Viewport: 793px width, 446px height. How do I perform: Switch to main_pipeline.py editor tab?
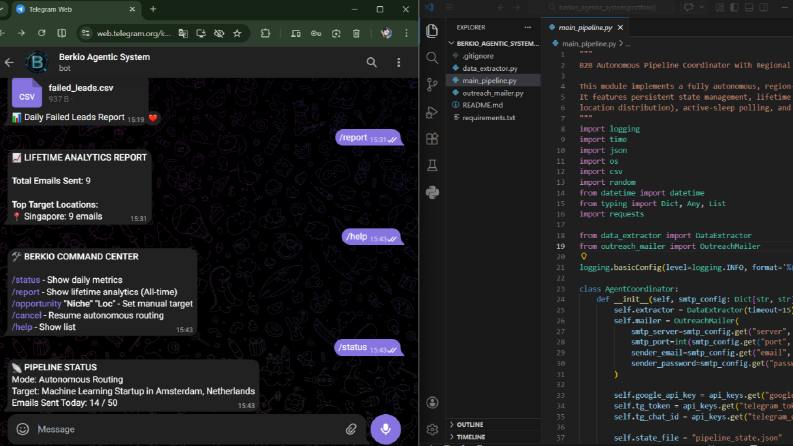(x=585, y=27)
